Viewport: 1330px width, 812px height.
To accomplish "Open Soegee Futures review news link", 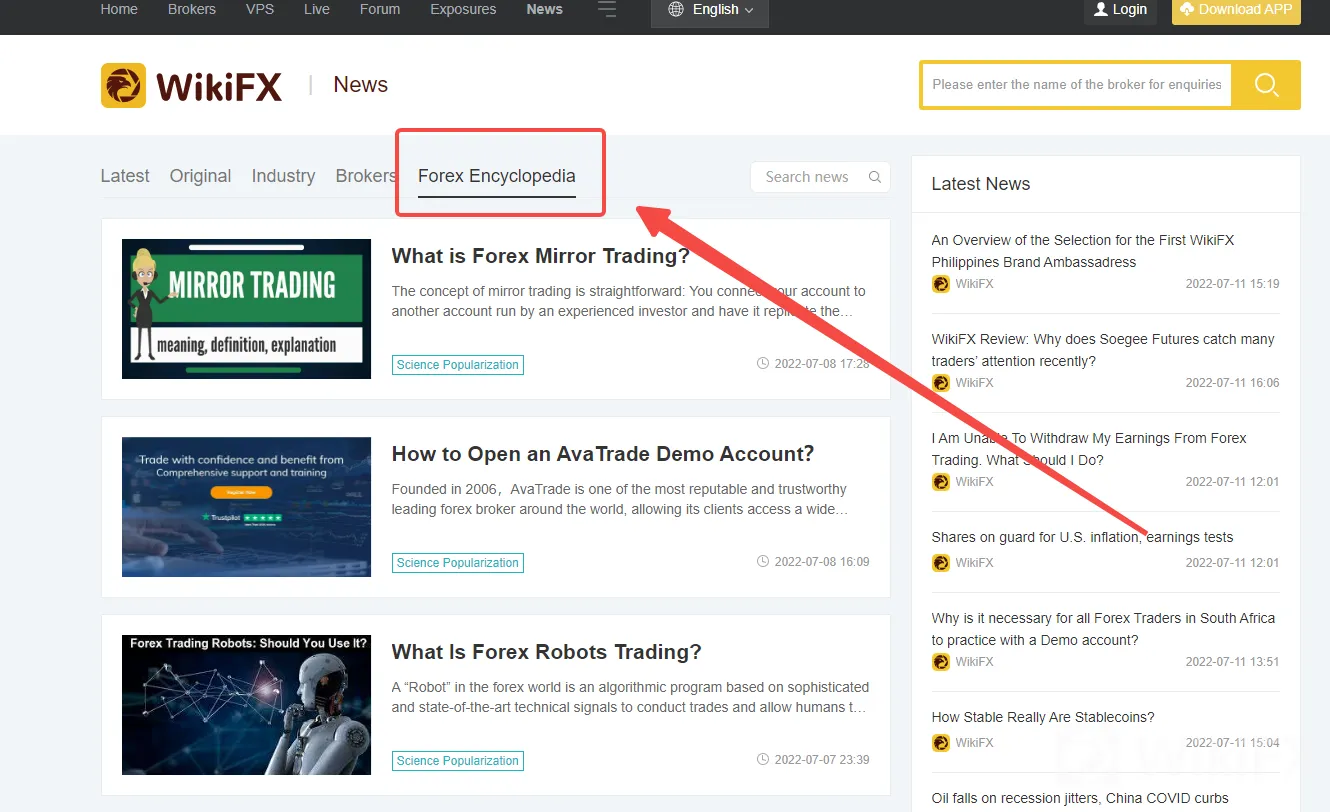I will coord(1103,350).
